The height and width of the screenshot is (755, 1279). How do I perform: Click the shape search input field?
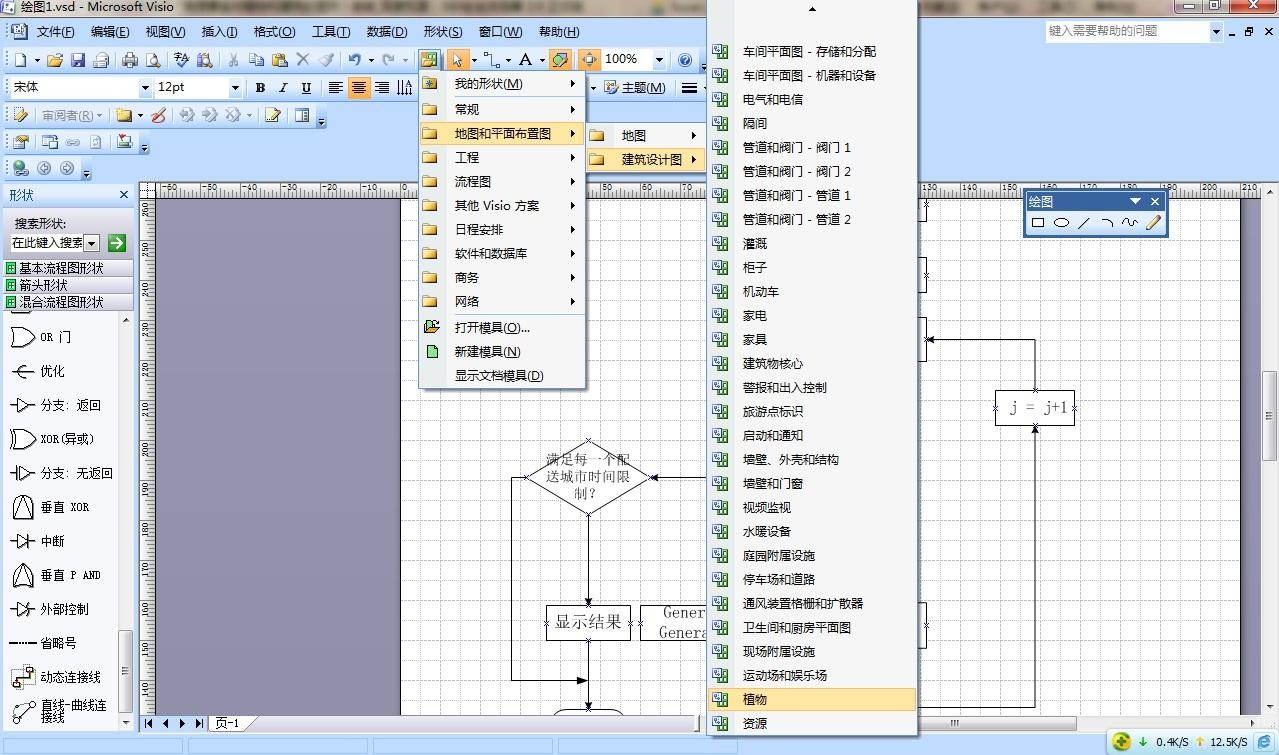pos(45,243)
